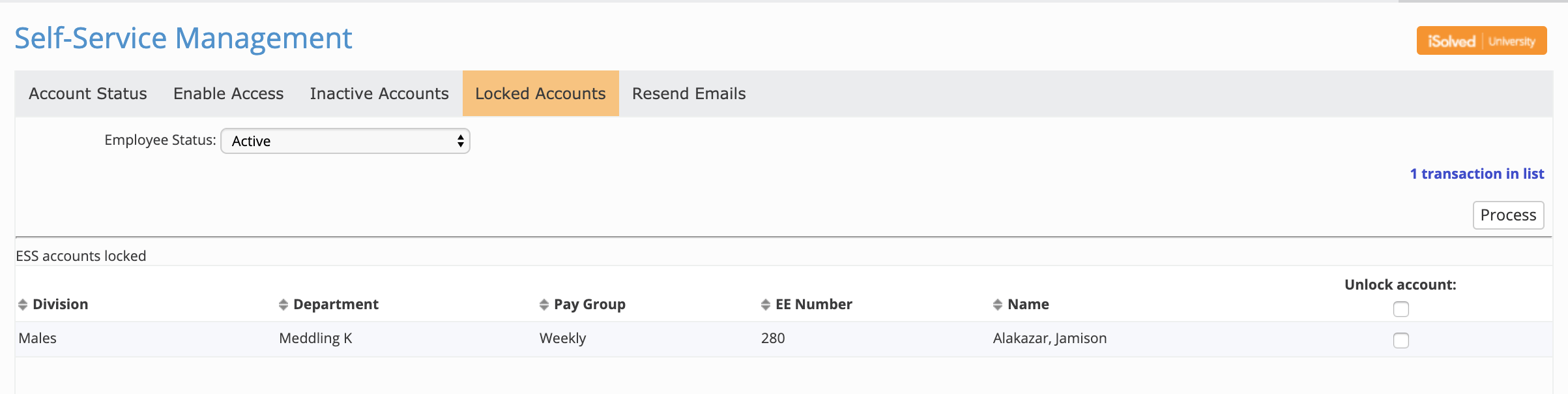Sort the Name column
Image resolution: width=1568 pixels, height=394 pixels.
(997, 303)
